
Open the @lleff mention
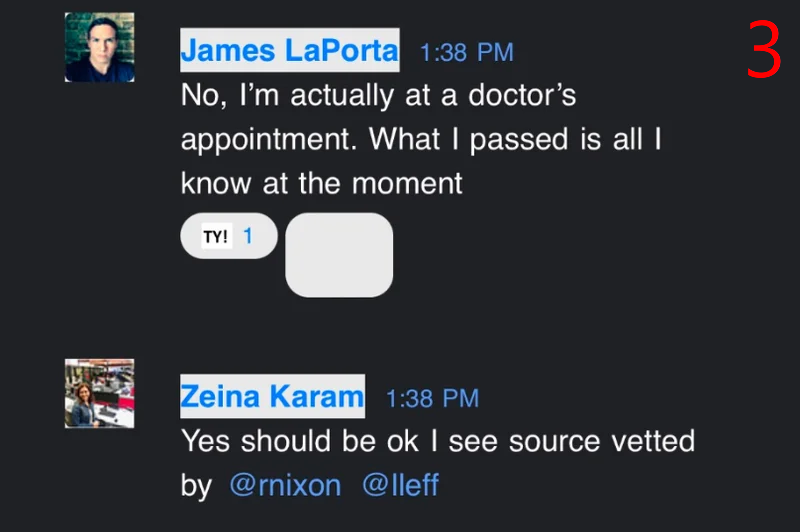pos(401,485)
